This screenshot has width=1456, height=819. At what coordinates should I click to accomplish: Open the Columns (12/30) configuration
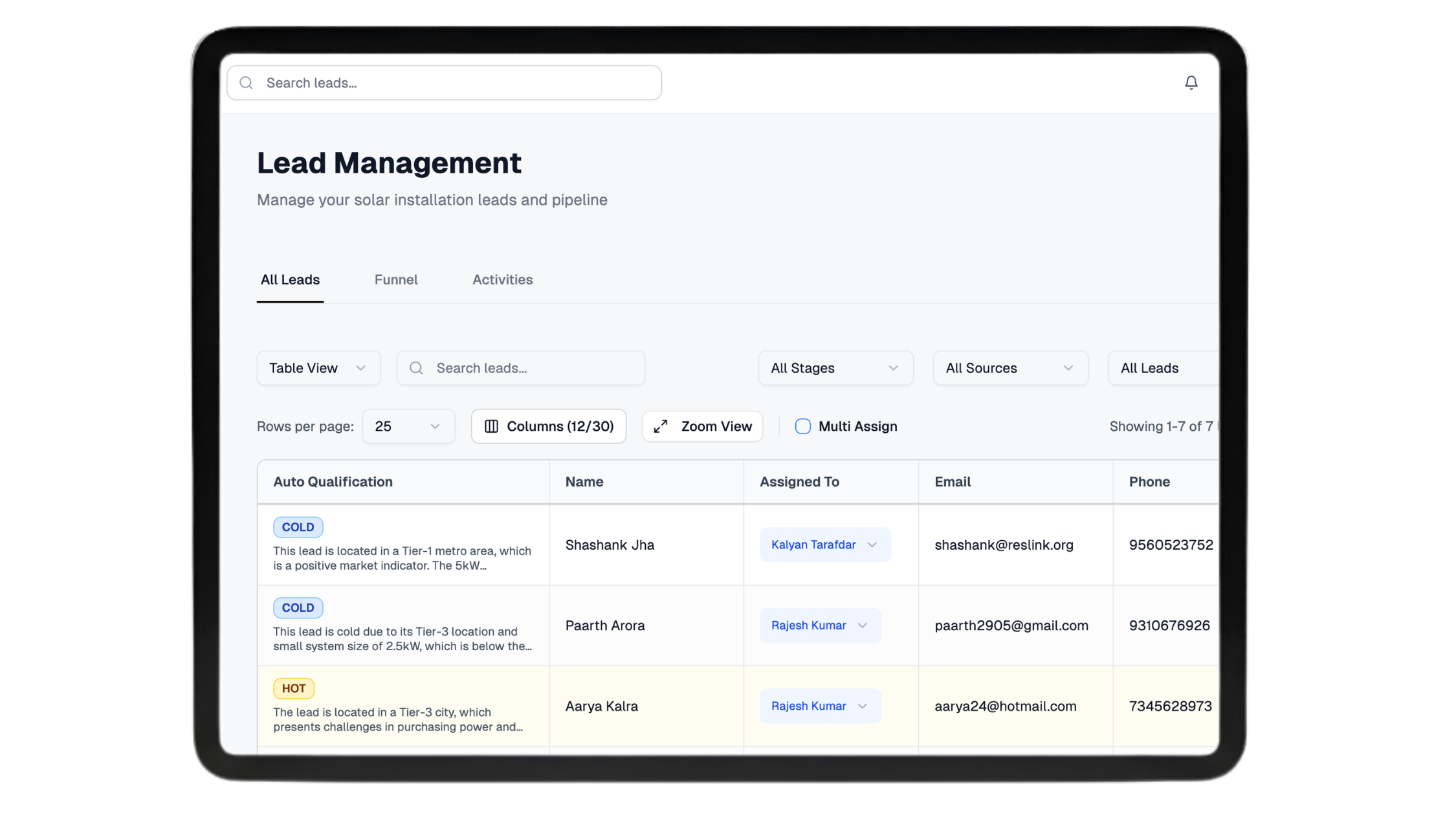point(547,426)
